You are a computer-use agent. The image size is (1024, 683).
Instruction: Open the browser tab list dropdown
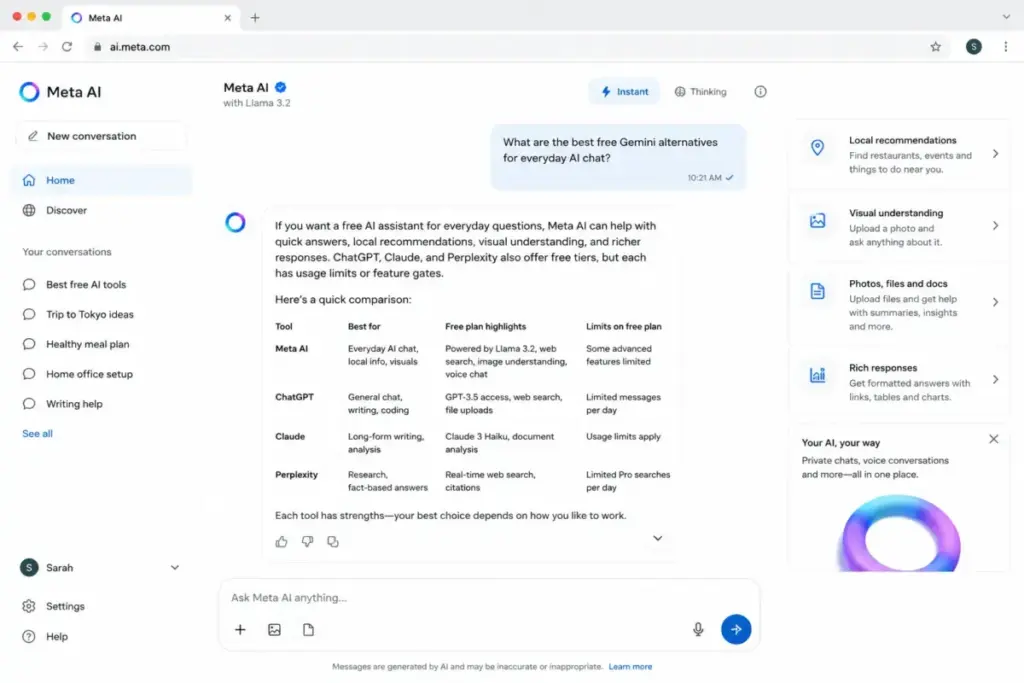[1006, 17]
